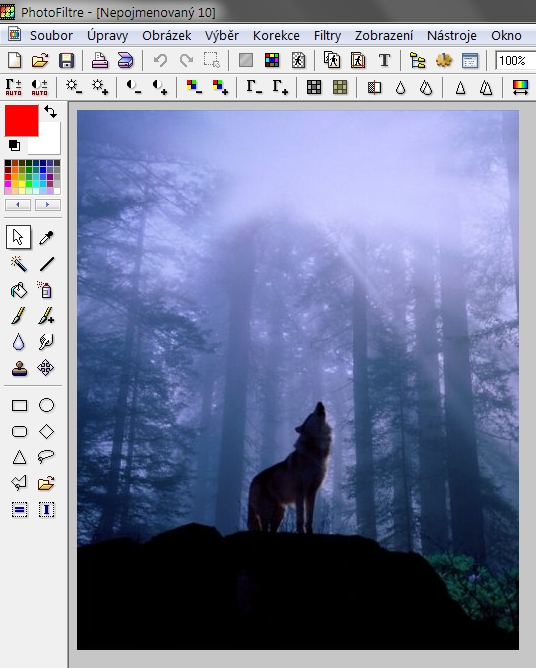Click the red foreground color swatch
The height and width of the screenshot is (668, 536).
point(22,121)
